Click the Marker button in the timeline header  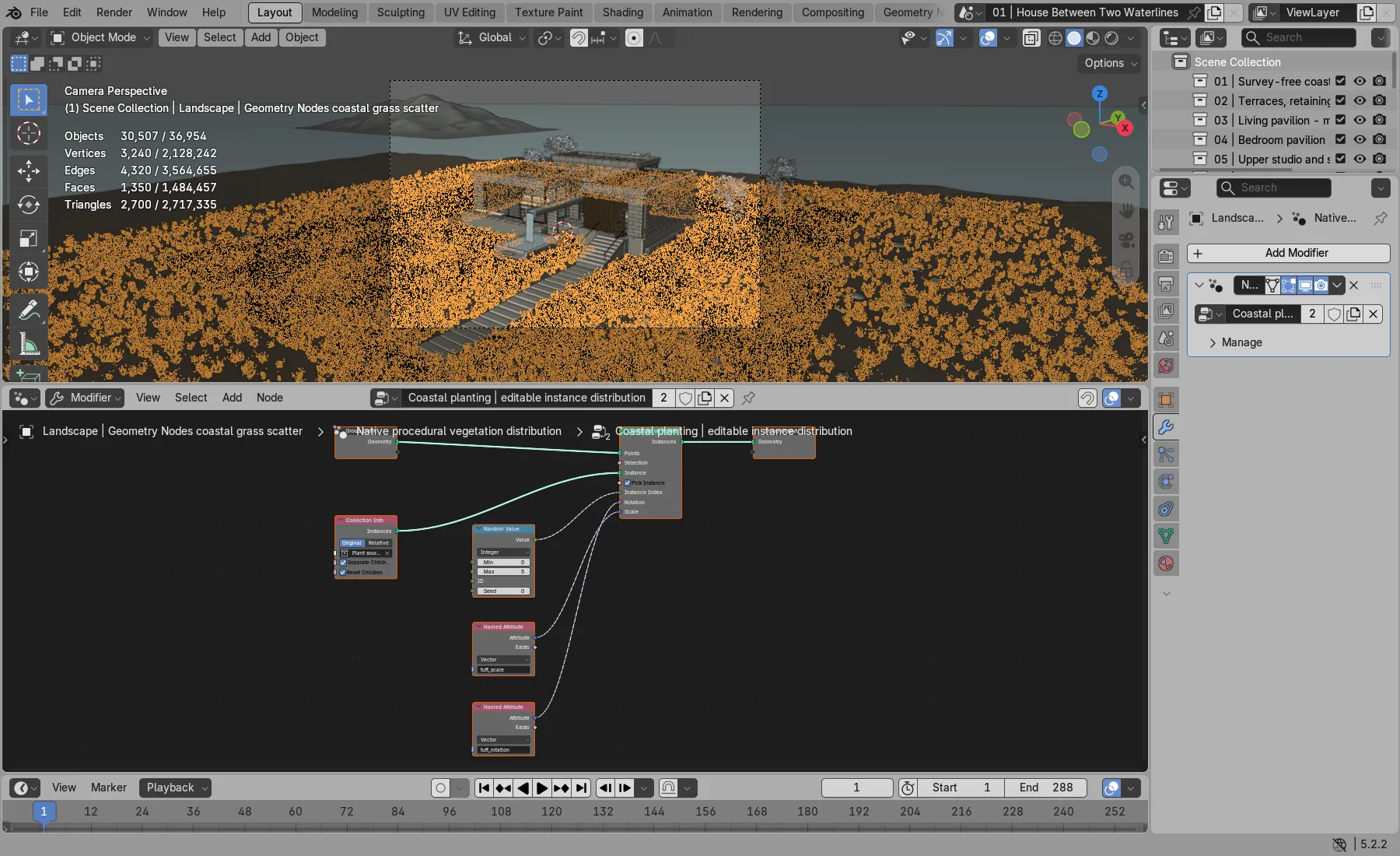pos(109,788)
